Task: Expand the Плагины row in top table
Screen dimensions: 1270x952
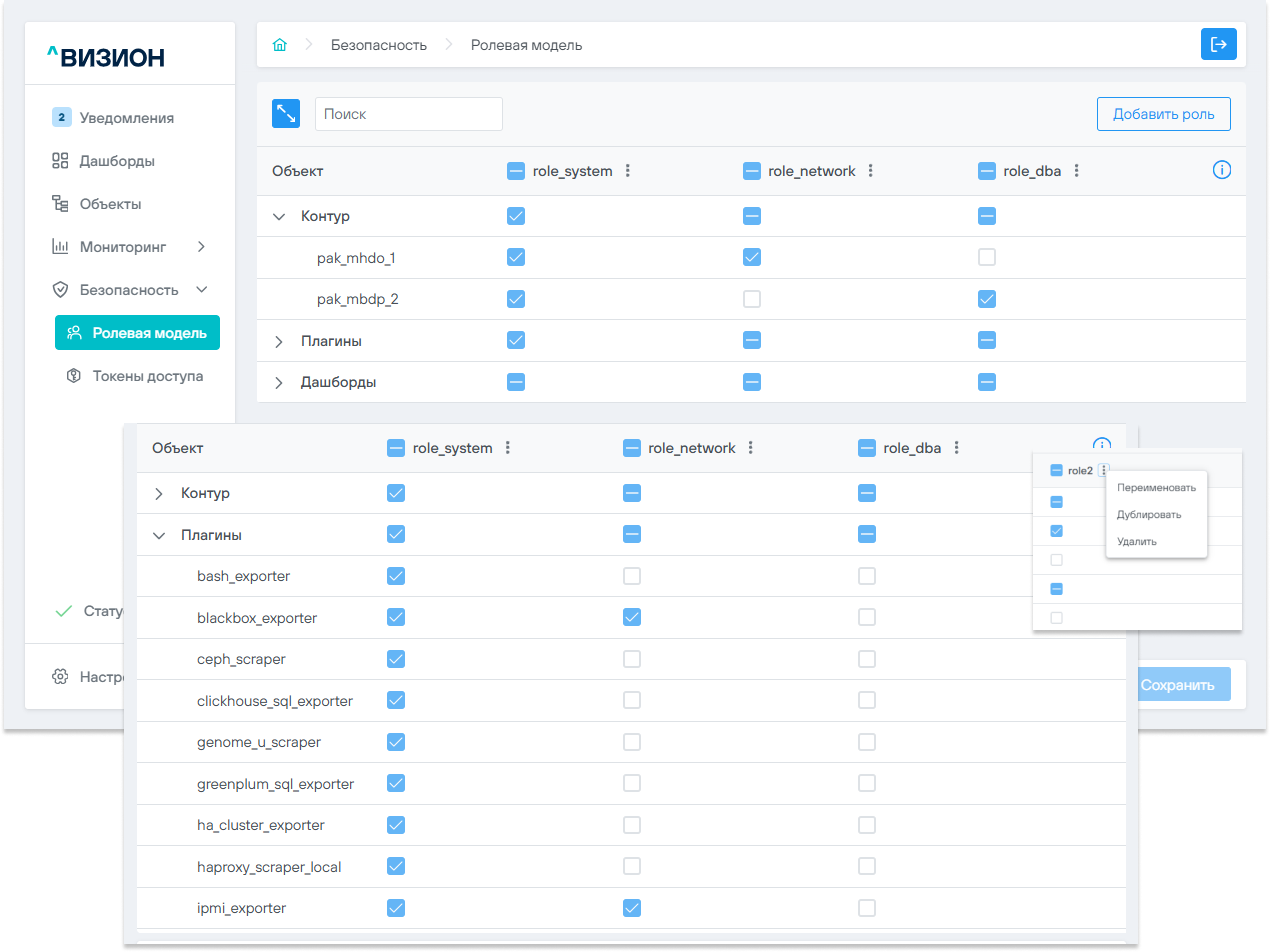Action: [x=279, y=342]
